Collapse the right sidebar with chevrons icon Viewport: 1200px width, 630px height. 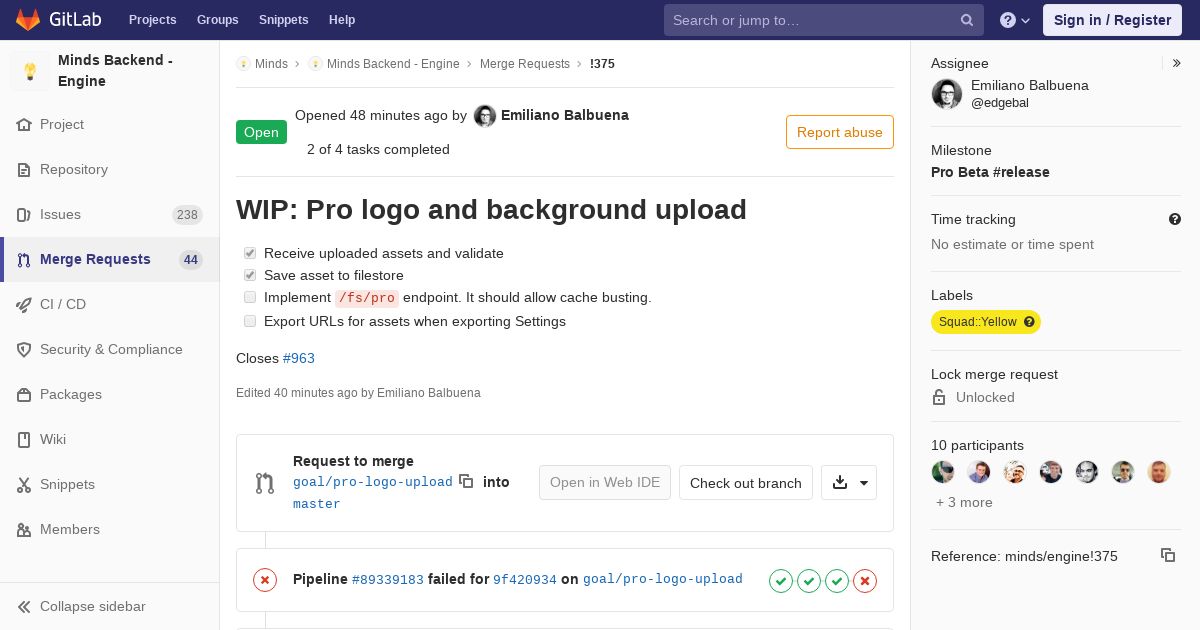[x=1177, y=63]
